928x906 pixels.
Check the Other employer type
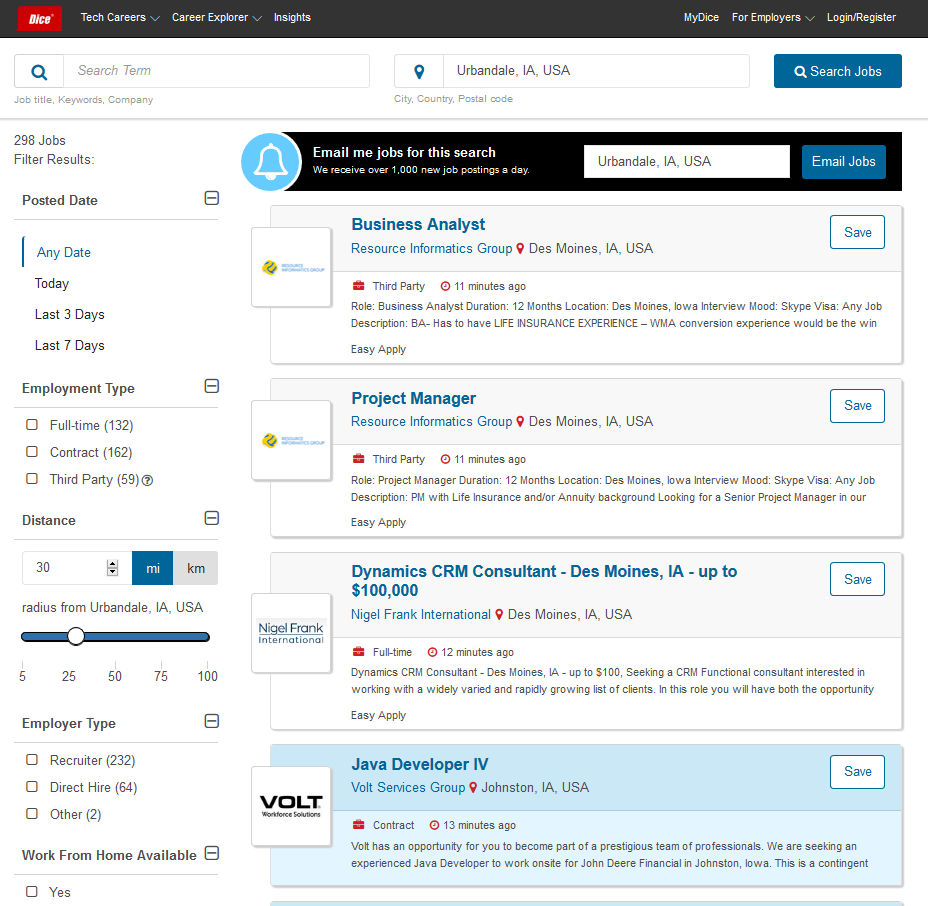pyautogui.click(x=32, y=814)
